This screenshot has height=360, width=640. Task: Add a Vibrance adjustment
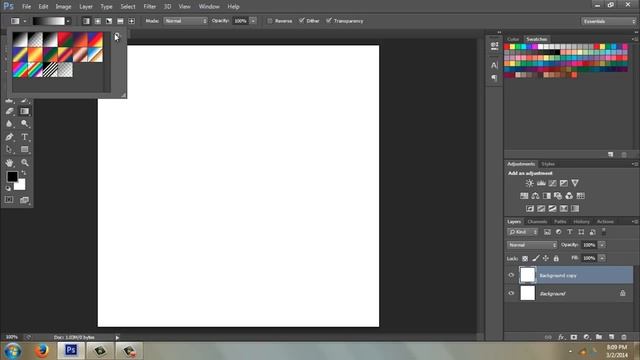575,183
